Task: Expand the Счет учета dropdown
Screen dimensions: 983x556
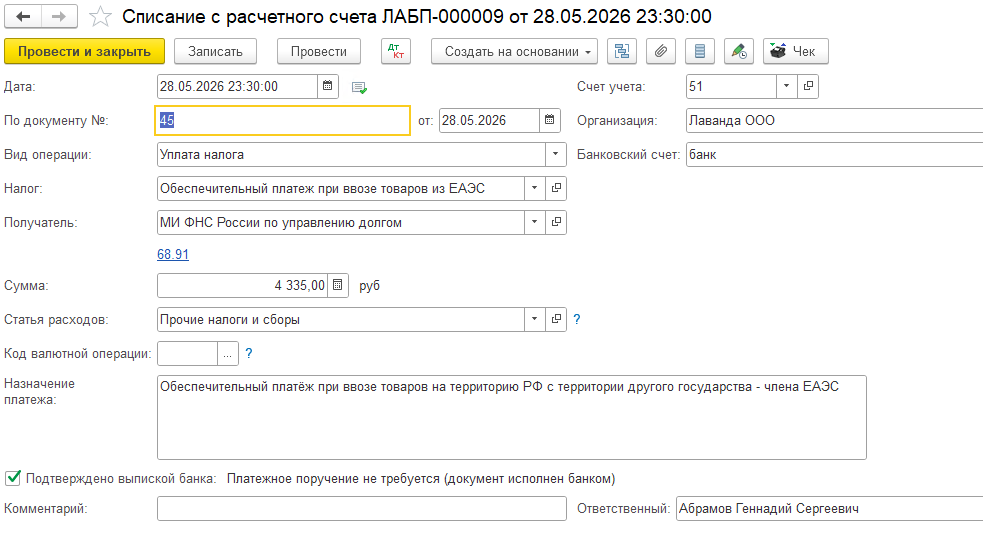Action: 786,86
